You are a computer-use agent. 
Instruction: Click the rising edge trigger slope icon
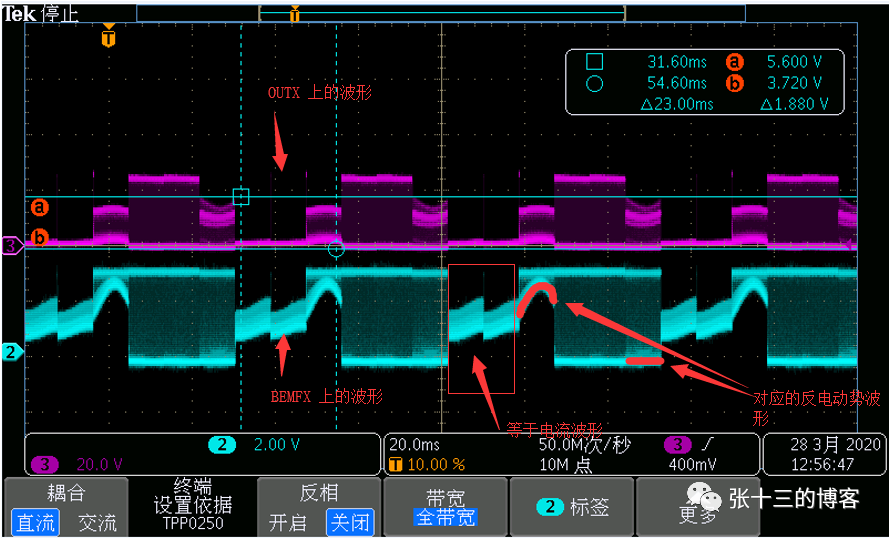[709, 444]
